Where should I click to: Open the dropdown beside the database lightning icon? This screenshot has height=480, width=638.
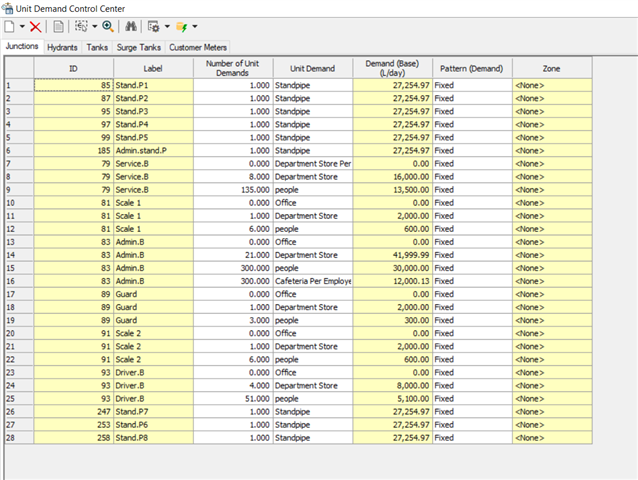(194, 27)
